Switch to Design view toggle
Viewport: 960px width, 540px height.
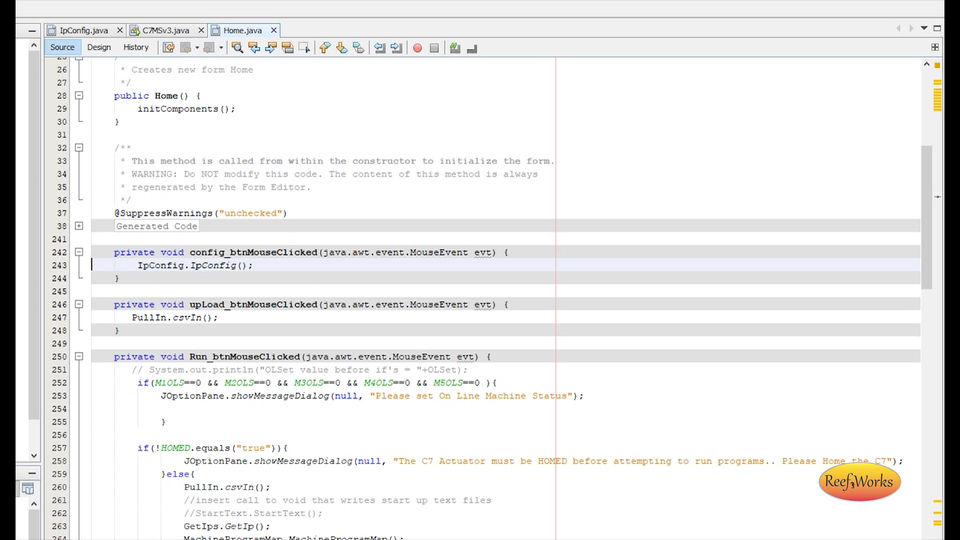pyautogui.click(x=99, y=47)
